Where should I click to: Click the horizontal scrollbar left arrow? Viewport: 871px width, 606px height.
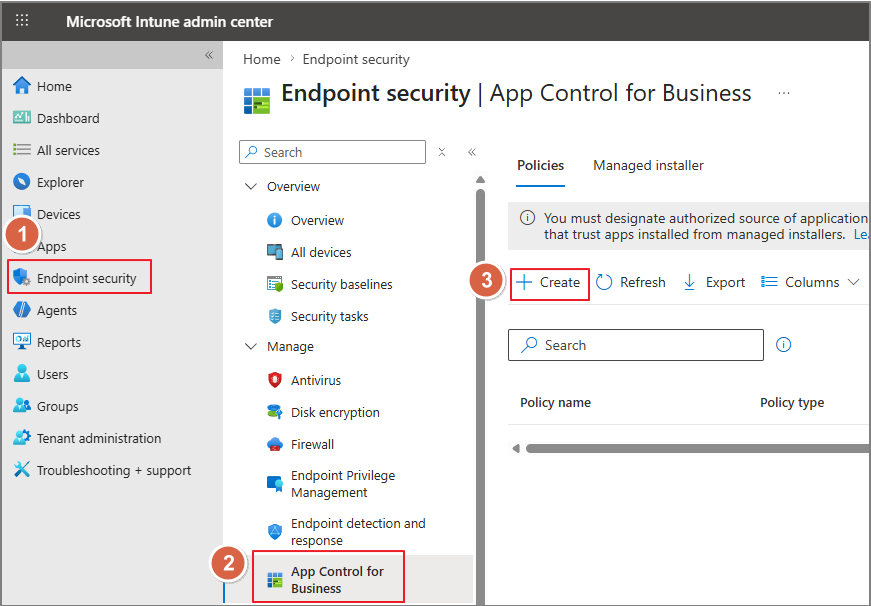click(516, 448)
